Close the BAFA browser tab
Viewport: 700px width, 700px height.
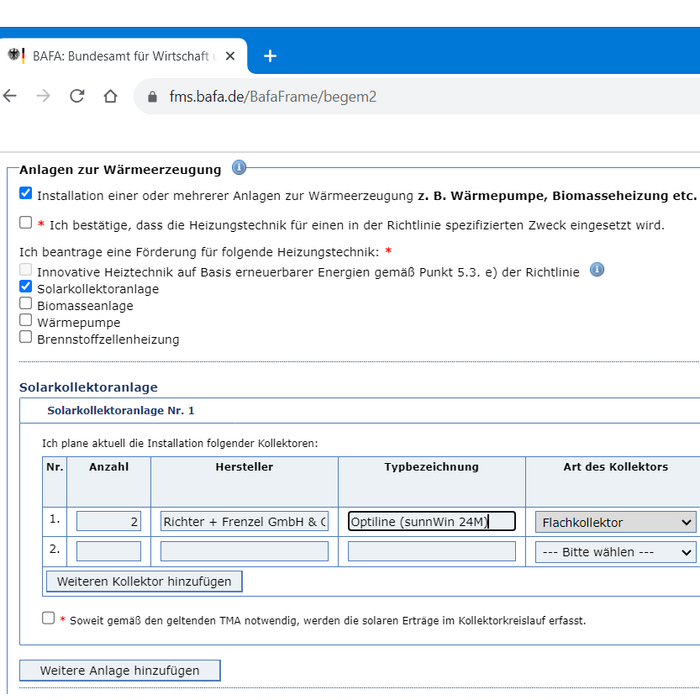230,56
